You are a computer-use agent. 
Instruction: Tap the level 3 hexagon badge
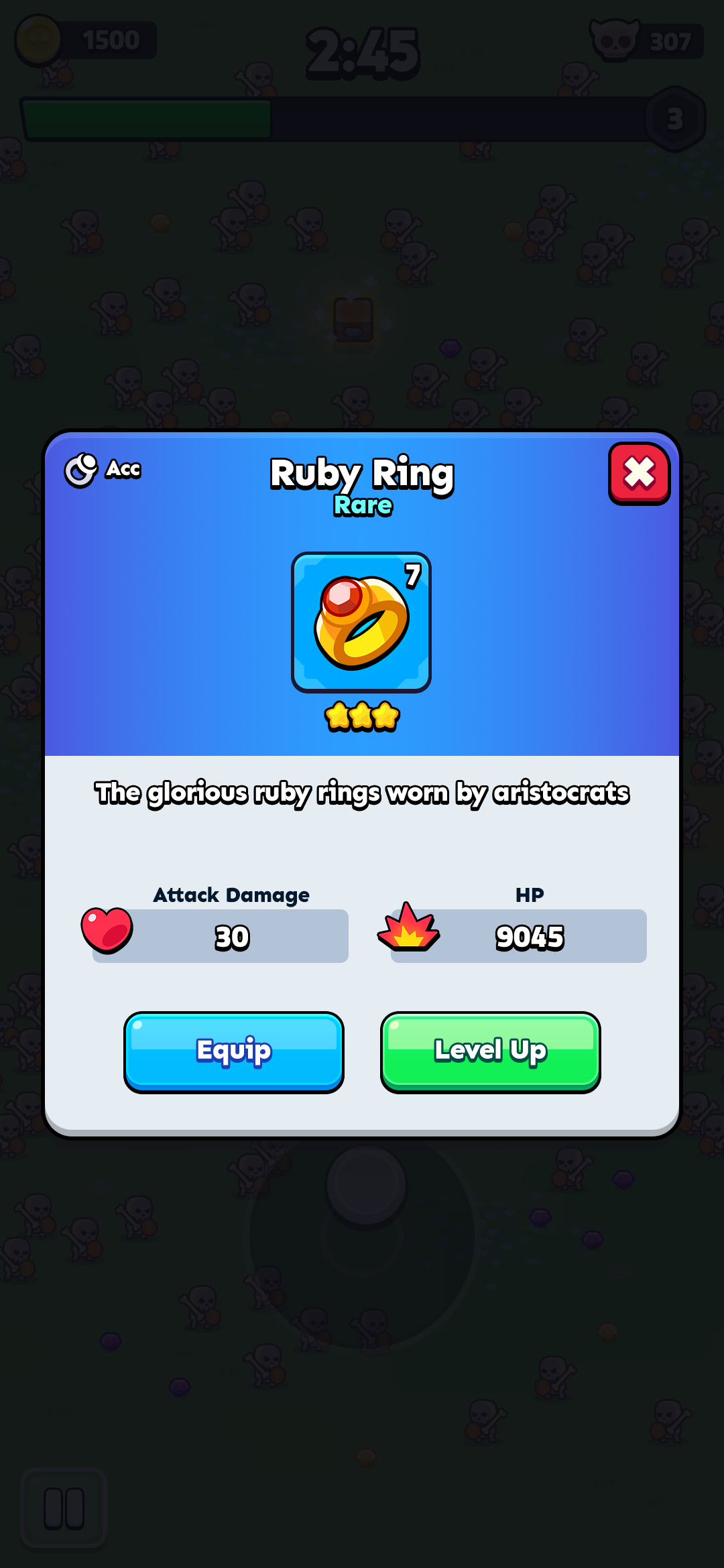pos(675,119)
